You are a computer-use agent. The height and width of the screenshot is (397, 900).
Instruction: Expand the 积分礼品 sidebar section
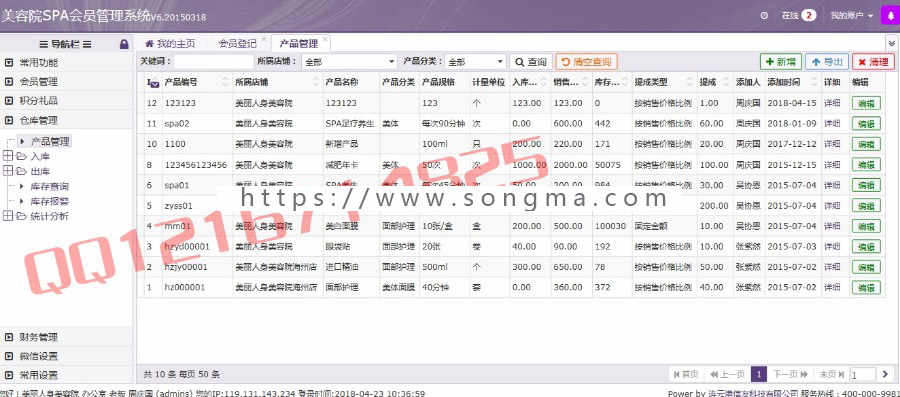pos(67,101)
